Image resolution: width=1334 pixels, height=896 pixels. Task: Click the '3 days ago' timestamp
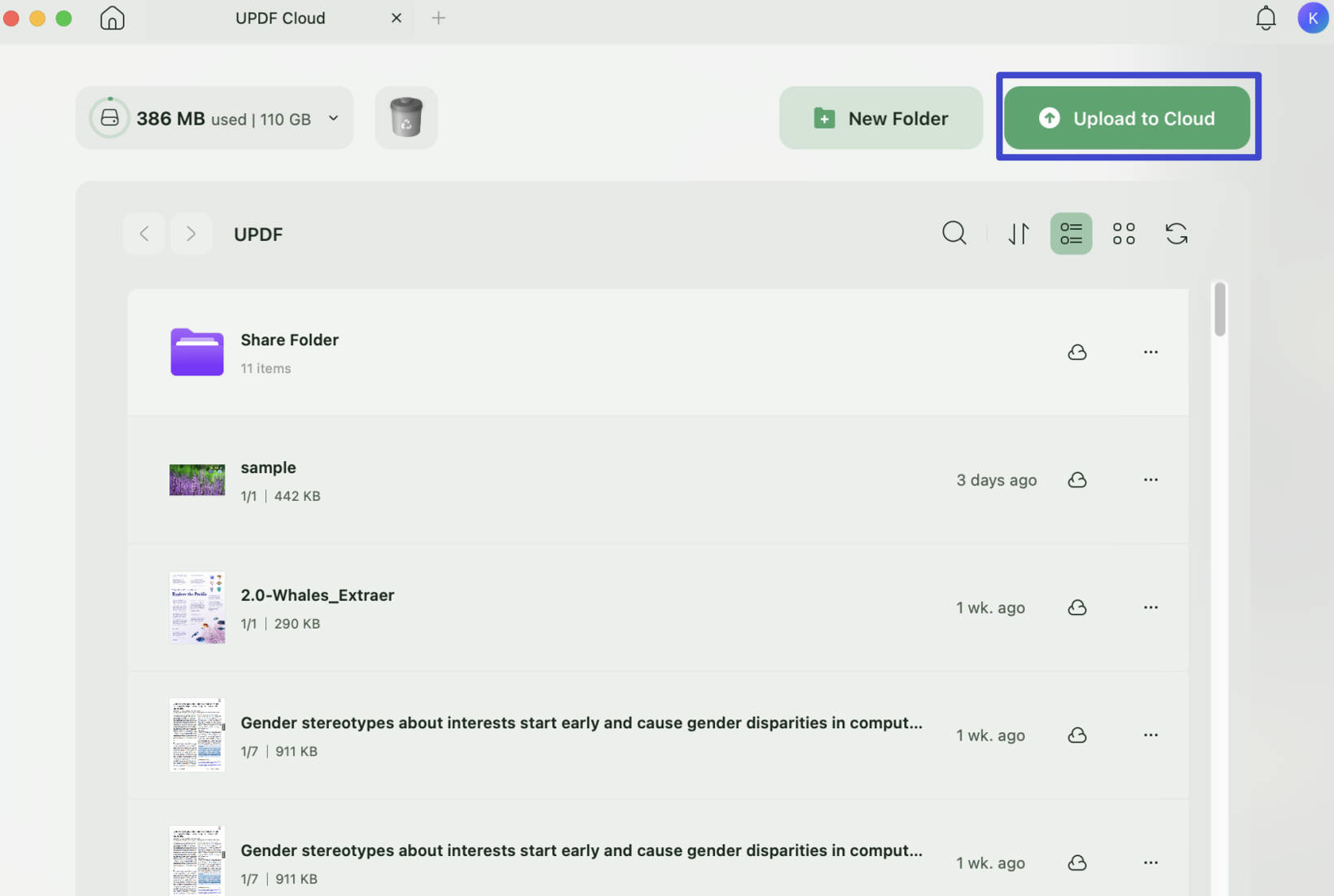[x=996, y=480]
